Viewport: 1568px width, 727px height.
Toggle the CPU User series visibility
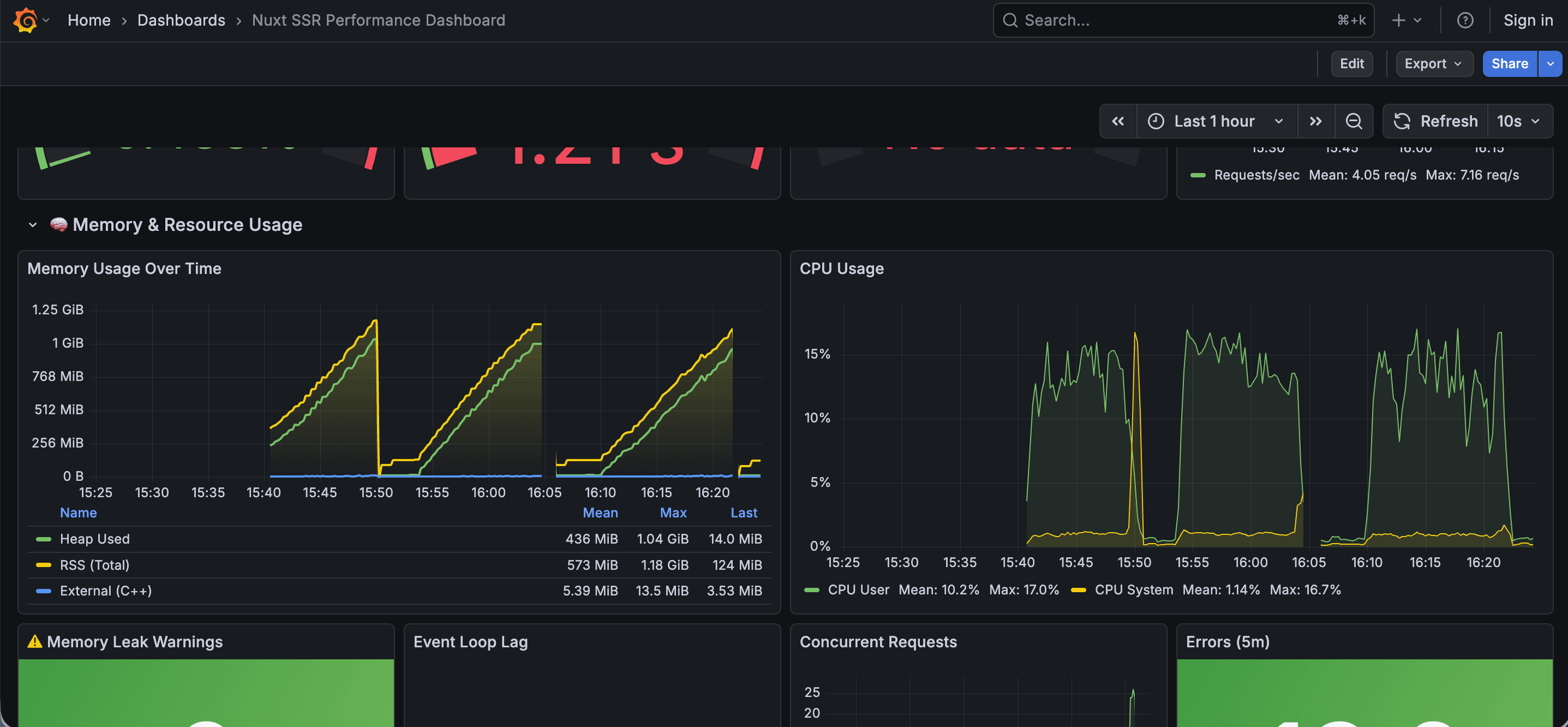pyautogui.click(x=858, y=589)
